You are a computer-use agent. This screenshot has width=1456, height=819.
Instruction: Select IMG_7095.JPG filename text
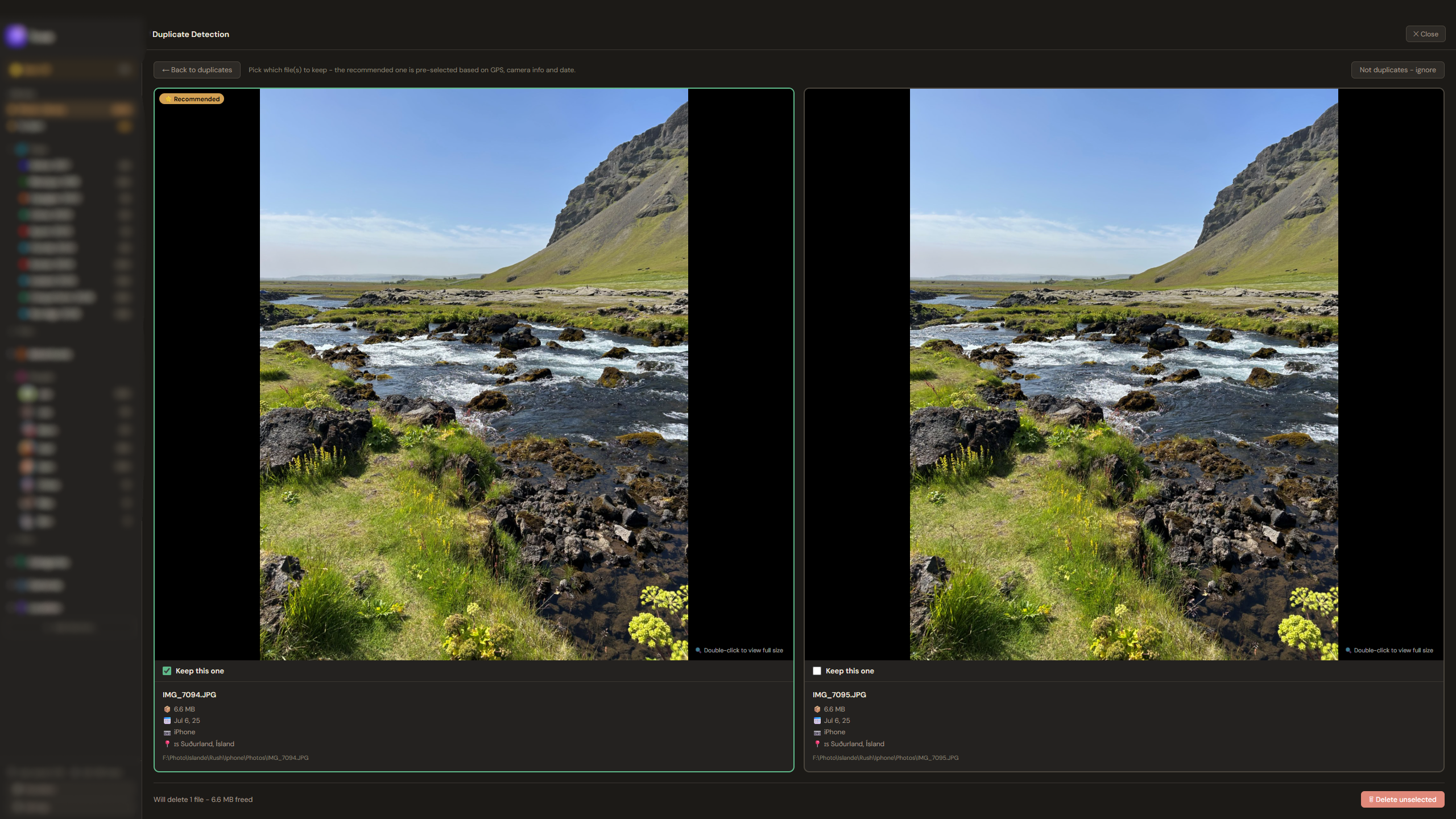pos(839,695)
